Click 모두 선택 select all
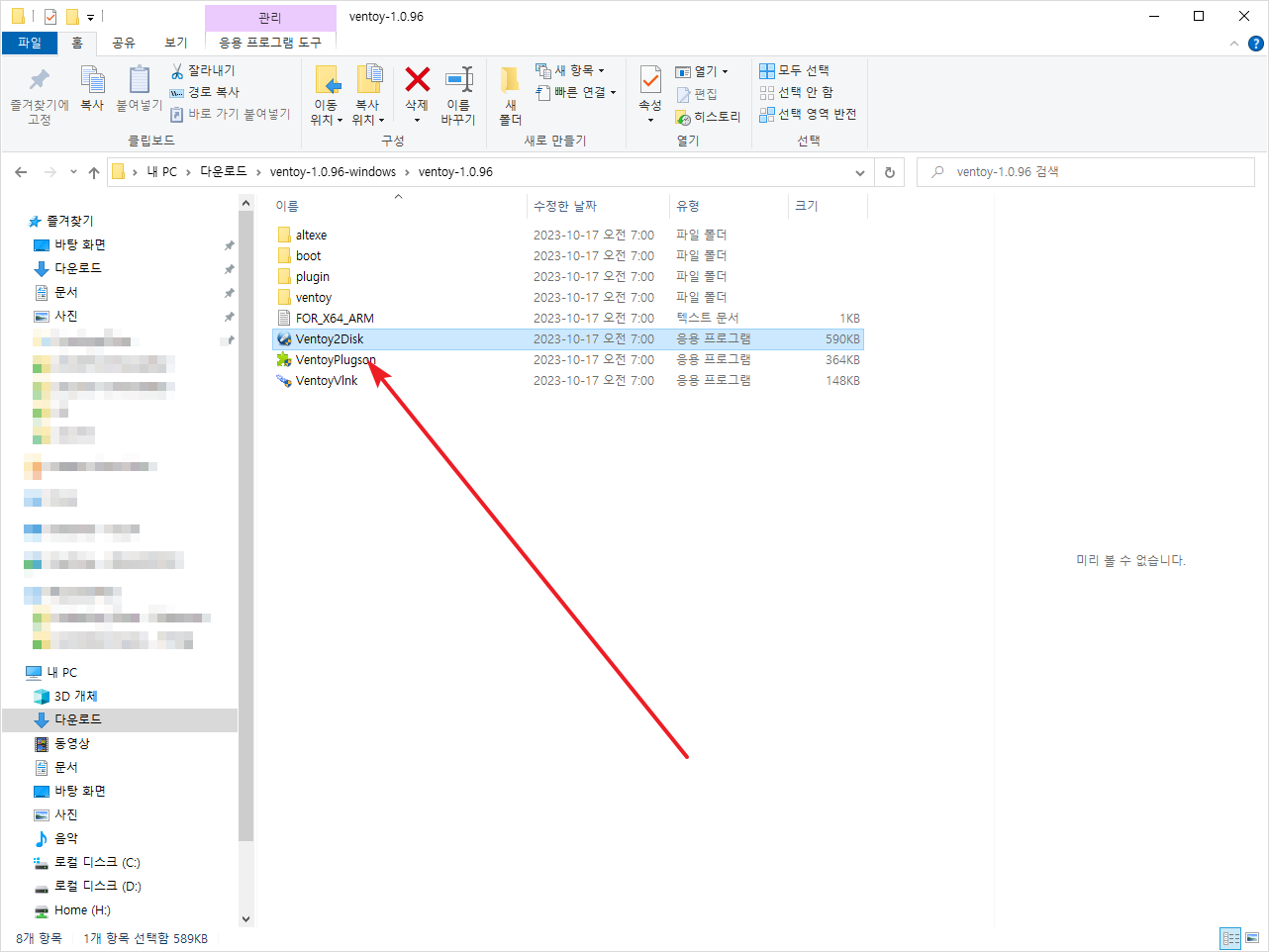 tap(795, 70)
